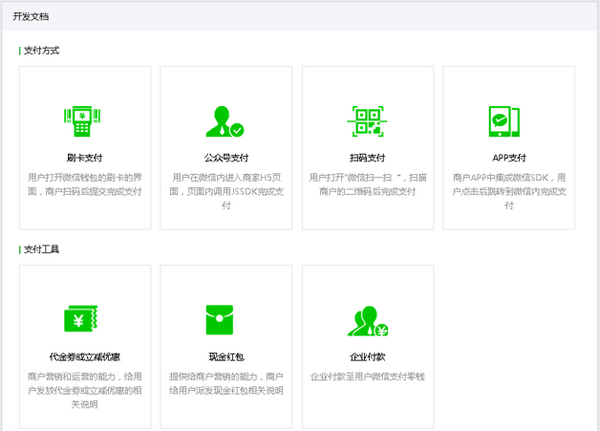This screenshot has width=600, height=431.
Task: Select the 代金券或立减优惠 title
Action: [x=84, y=357]
